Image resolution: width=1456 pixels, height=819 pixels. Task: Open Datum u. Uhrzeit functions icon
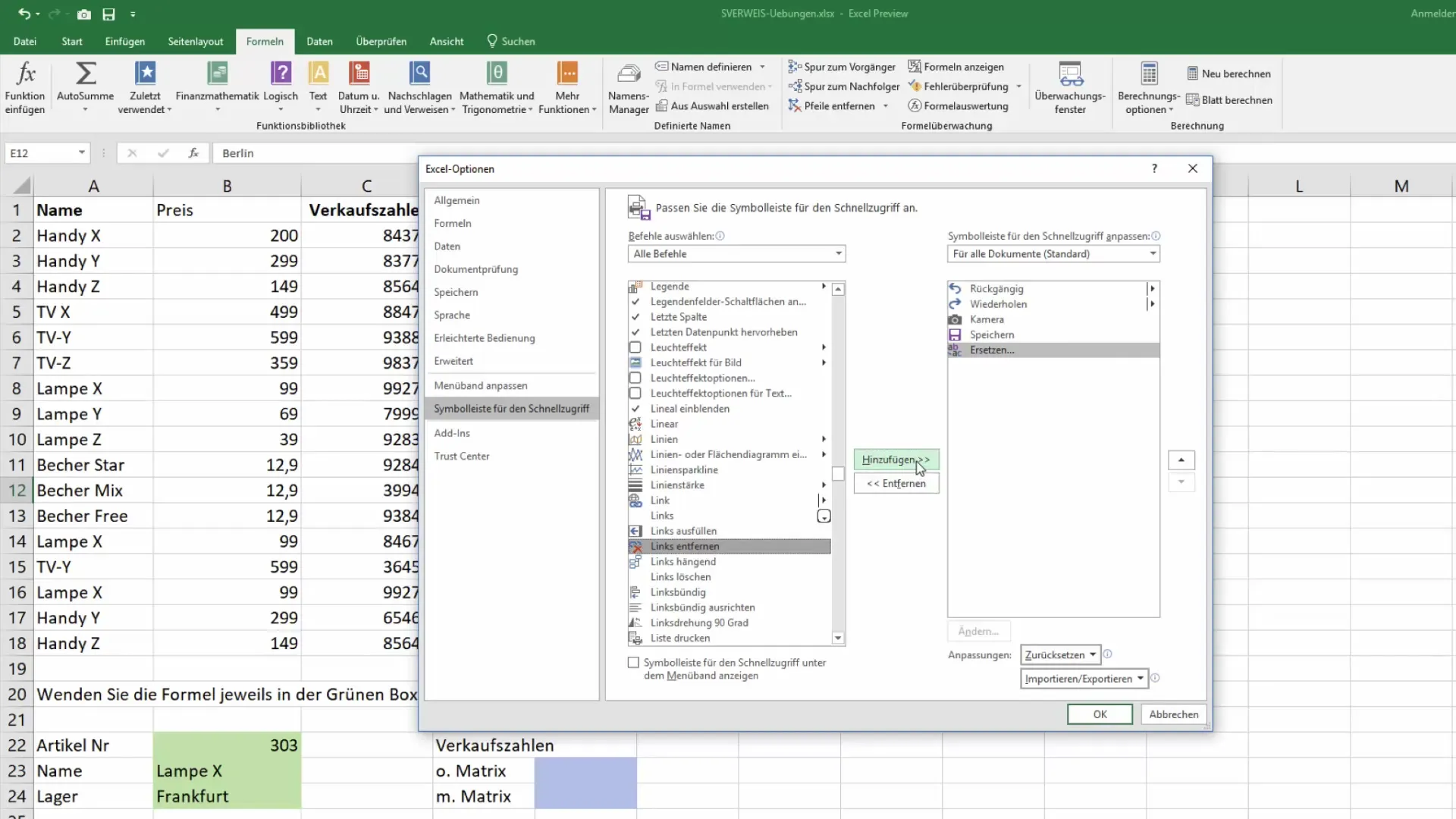359,74
